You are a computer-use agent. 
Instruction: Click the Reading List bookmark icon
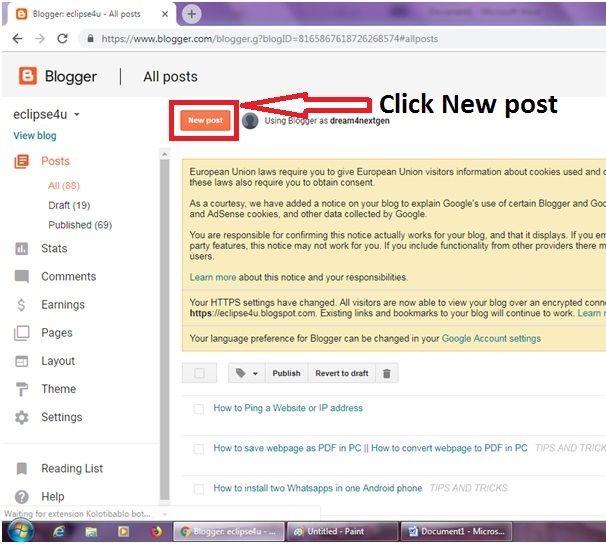pyautogui.click(x=22, y=469)
